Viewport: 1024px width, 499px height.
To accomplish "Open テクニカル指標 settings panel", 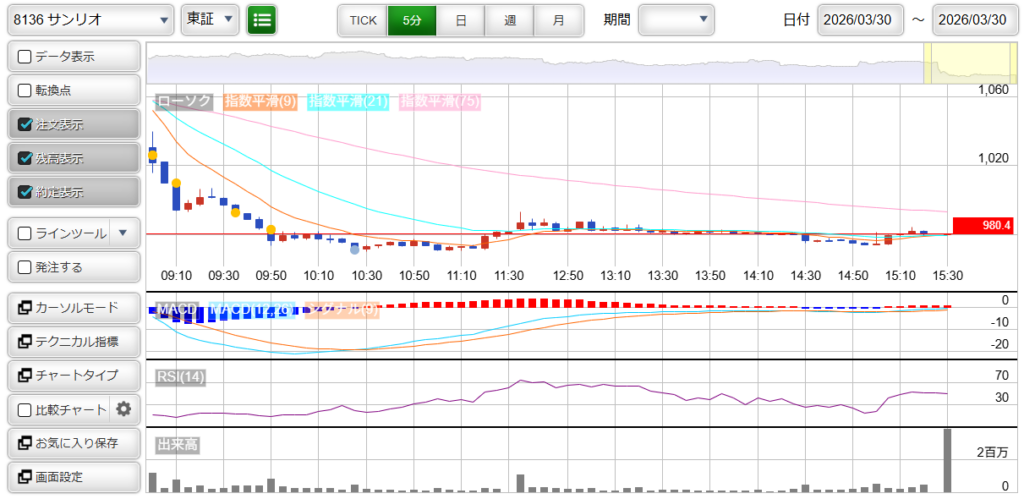I will pyautogui.click(x=72, y=341).
